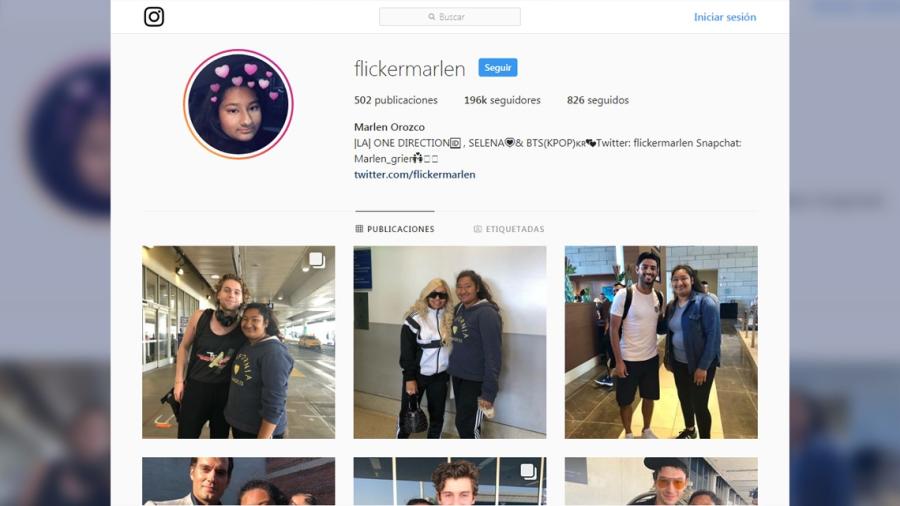Open bottom-left post with man in suit
The image size is (900, 506).
click(x=239, y=481)
